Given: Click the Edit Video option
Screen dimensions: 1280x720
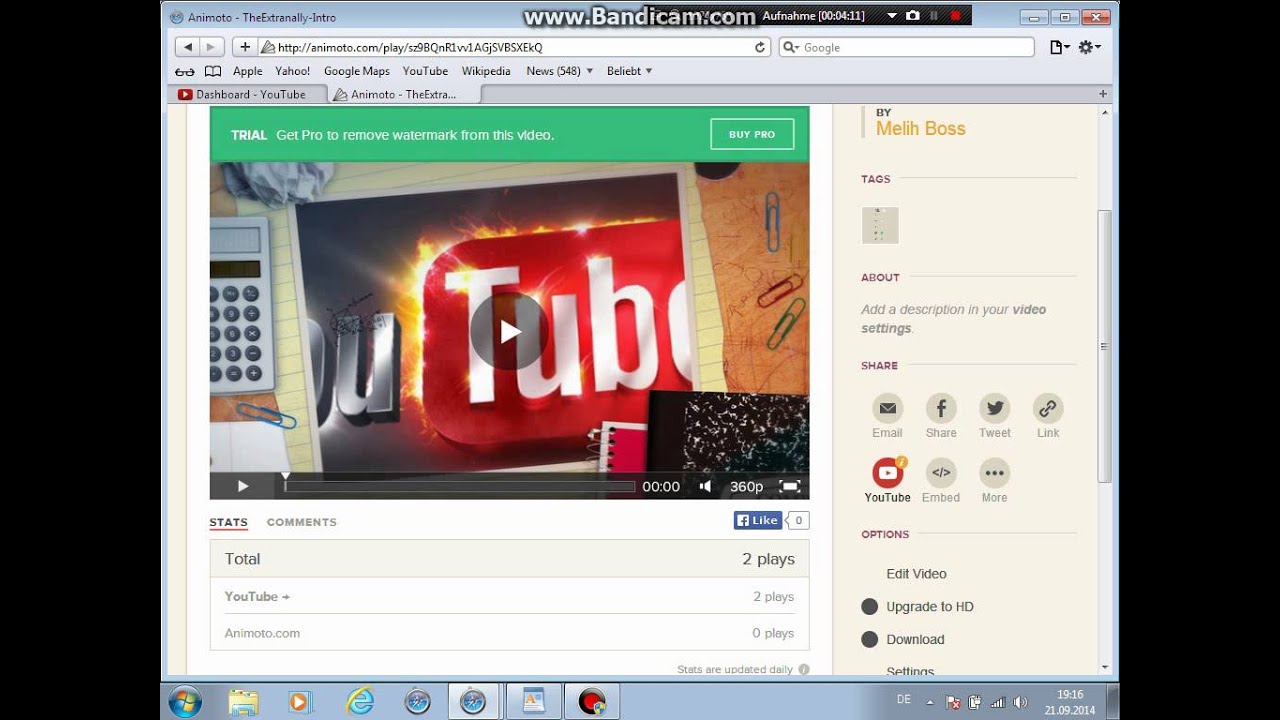Looking at the screenshot, I should point(916,574).
